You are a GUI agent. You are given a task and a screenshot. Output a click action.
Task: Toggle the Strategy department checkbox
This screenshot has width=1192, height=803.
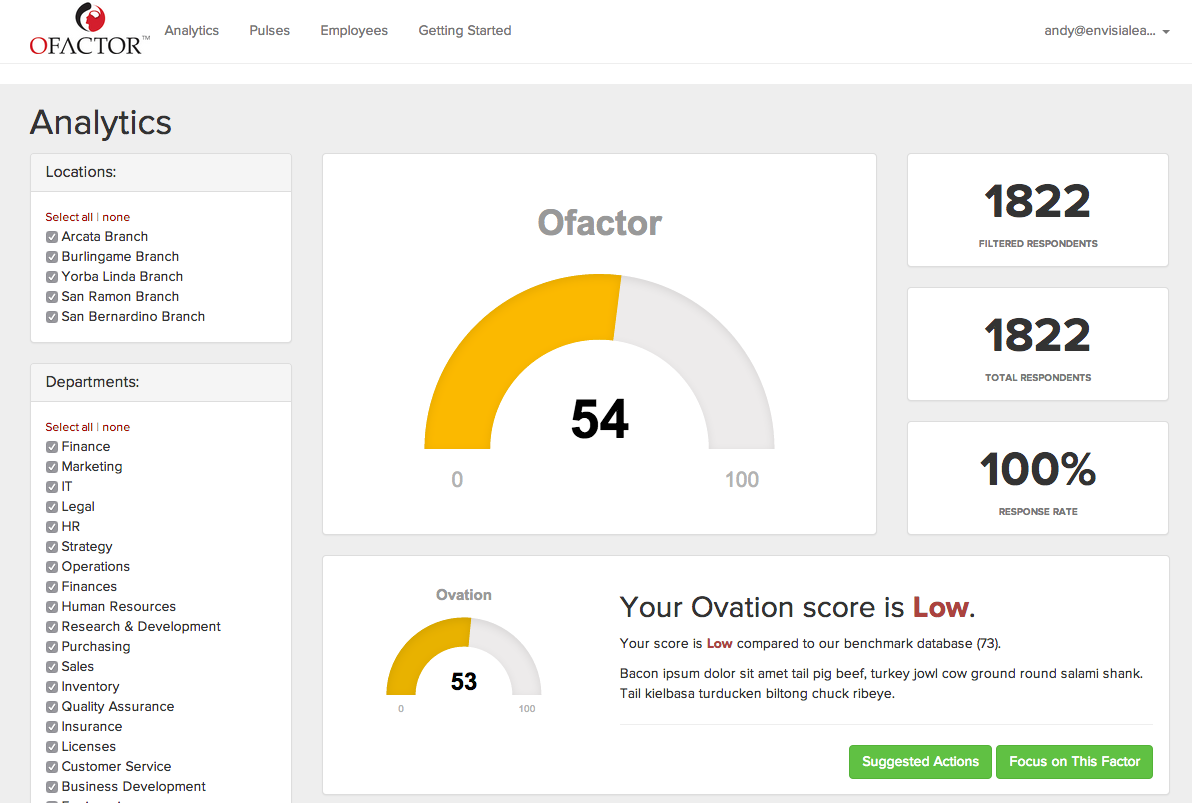click(x=52, y=547)
